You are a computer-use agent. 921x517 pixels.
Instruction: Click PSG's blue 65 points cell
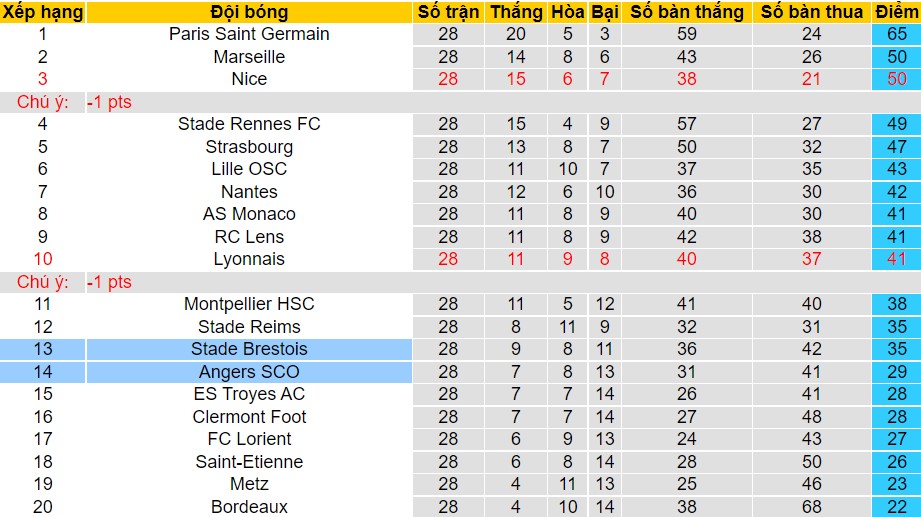click(x=896, y=34)
